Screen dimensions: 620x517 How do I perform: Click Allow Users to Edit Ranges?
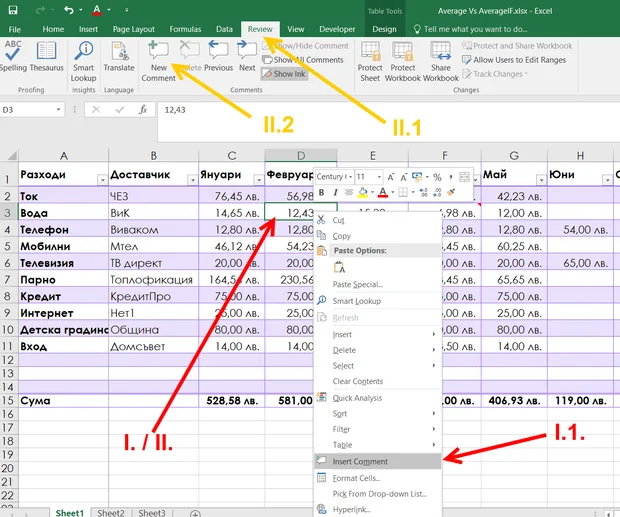coord(514,60)
